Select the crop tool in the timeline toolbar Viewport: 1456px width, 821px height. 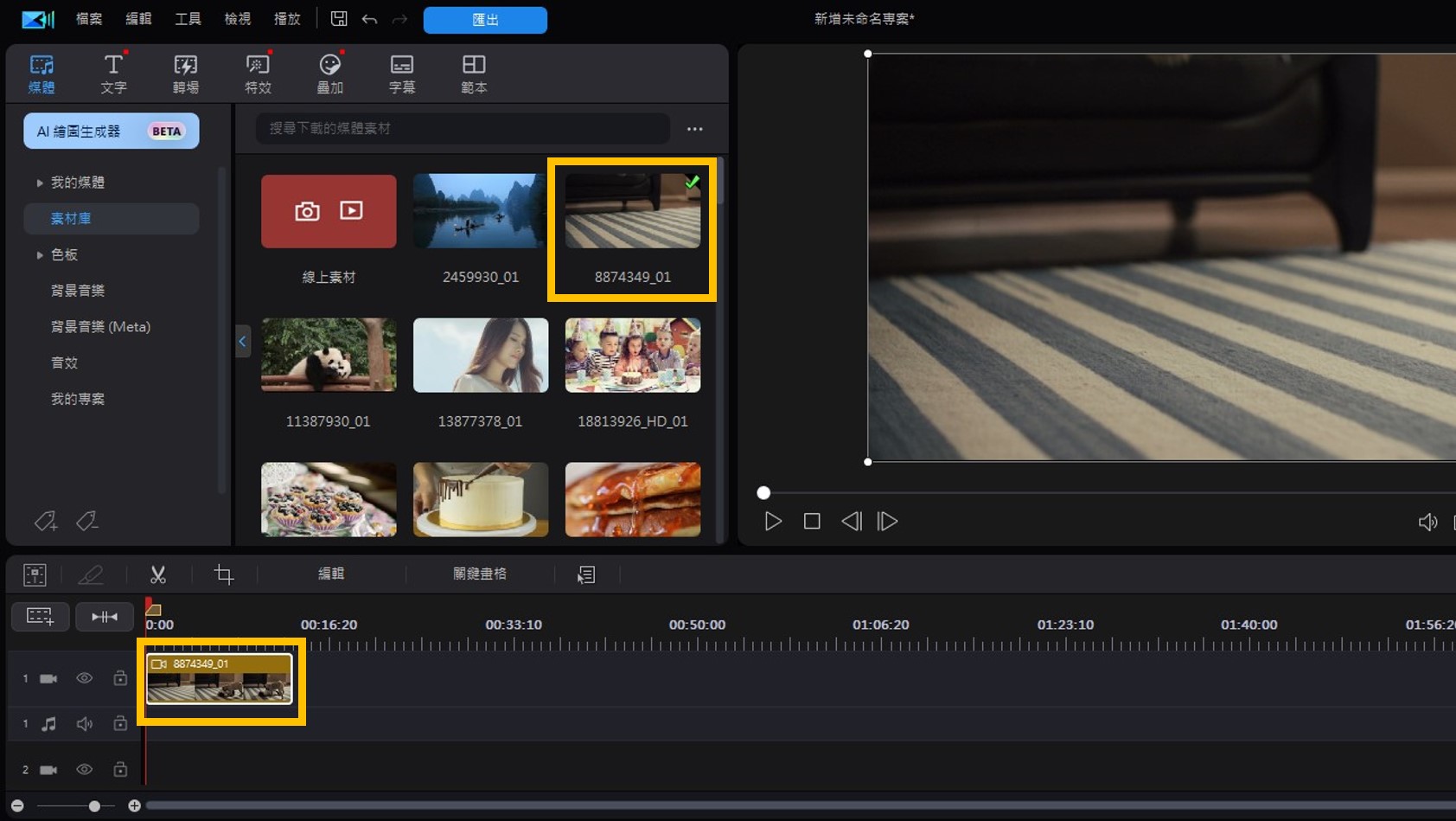point(224,574)
